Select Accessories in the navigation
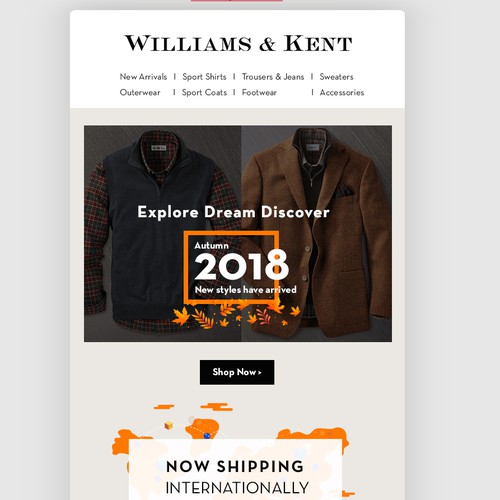500x500 pixels. pyautogui.click(x=342, y=92)
